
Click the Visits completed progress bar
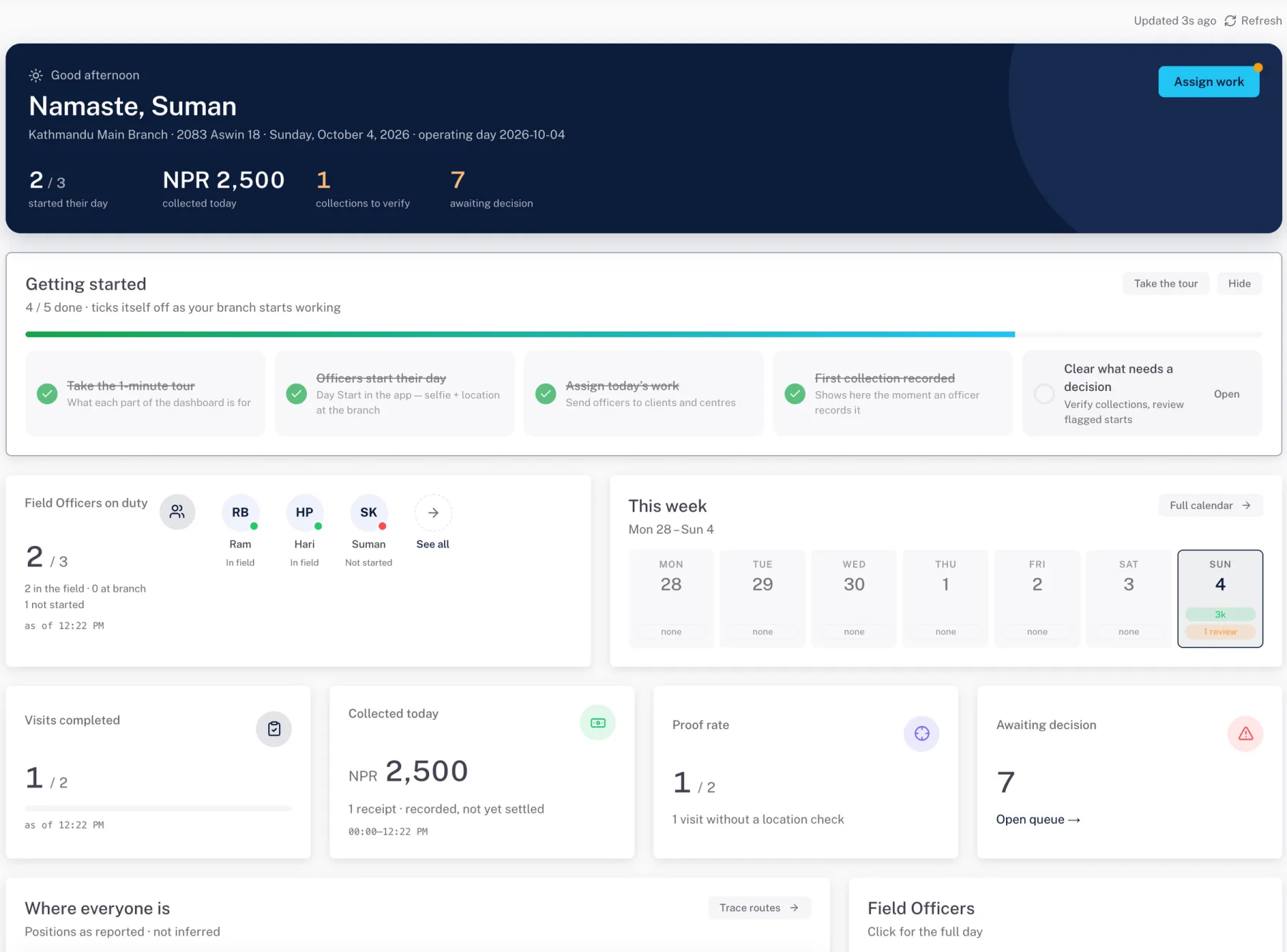pos(158,808)
